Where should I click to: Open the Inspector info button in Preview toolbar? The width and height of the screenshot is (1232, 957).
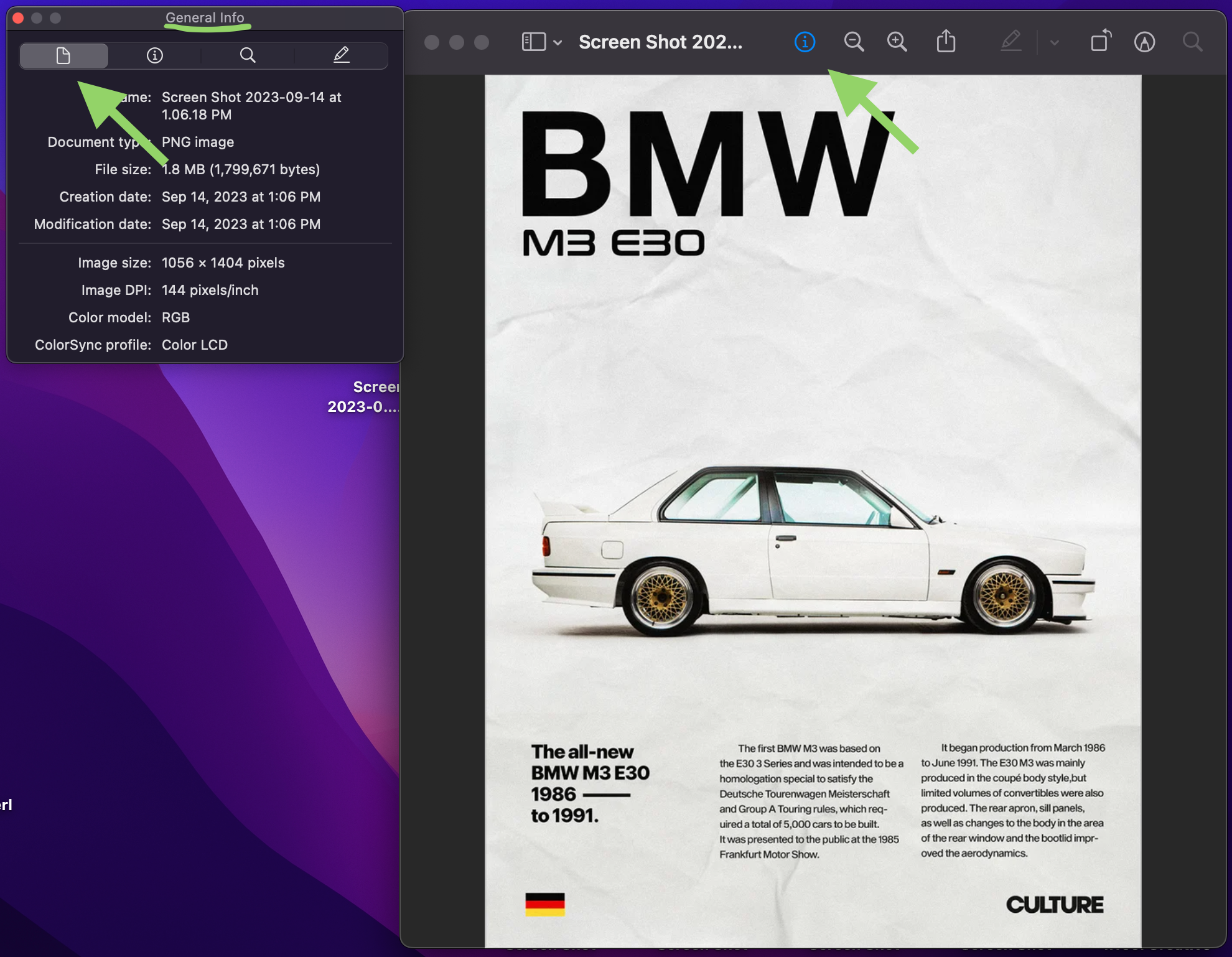click(x=805, y=42)
